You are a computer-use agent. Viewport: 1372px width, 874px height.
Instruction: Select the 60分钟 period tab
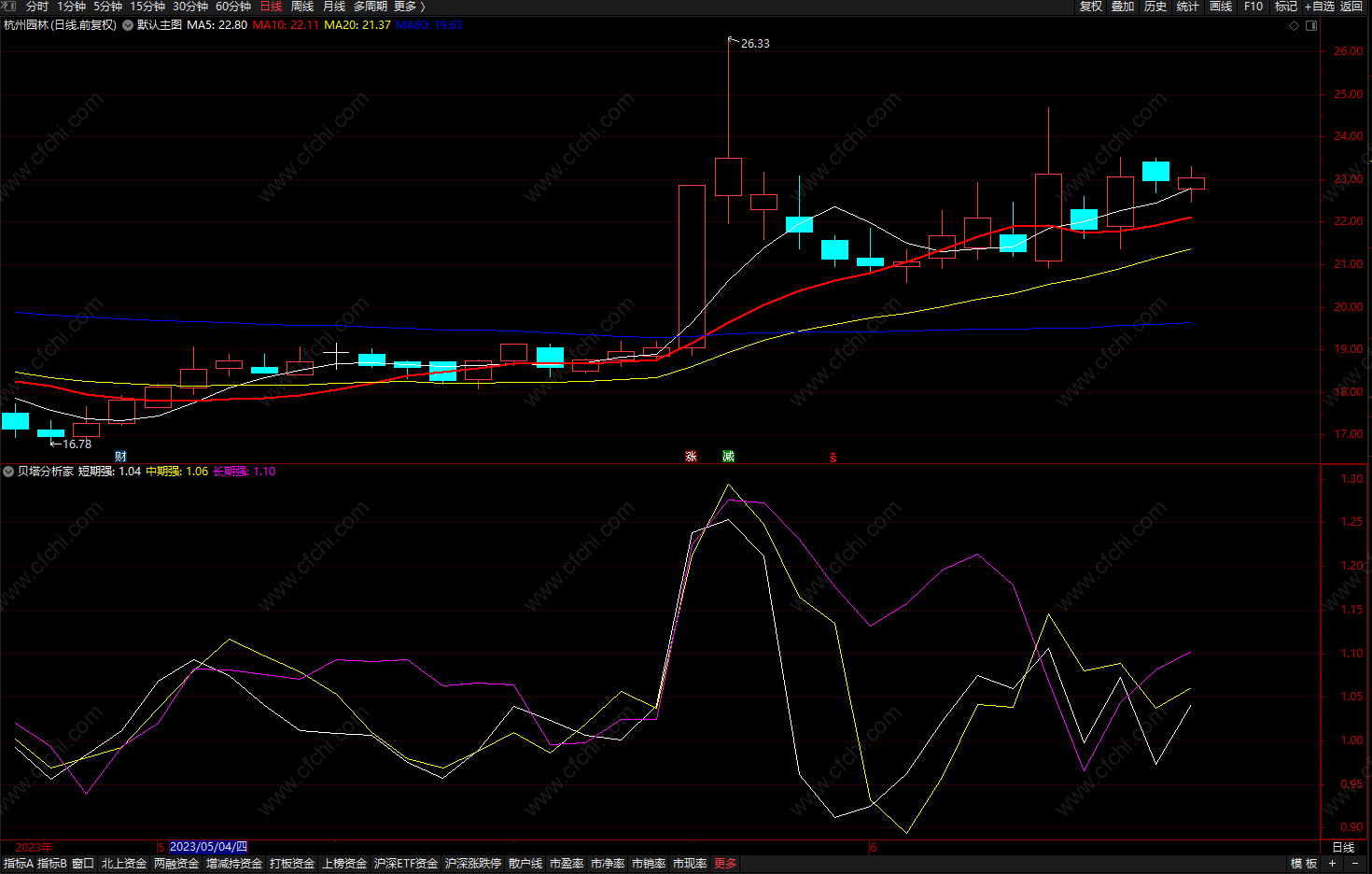coord(233,7)
